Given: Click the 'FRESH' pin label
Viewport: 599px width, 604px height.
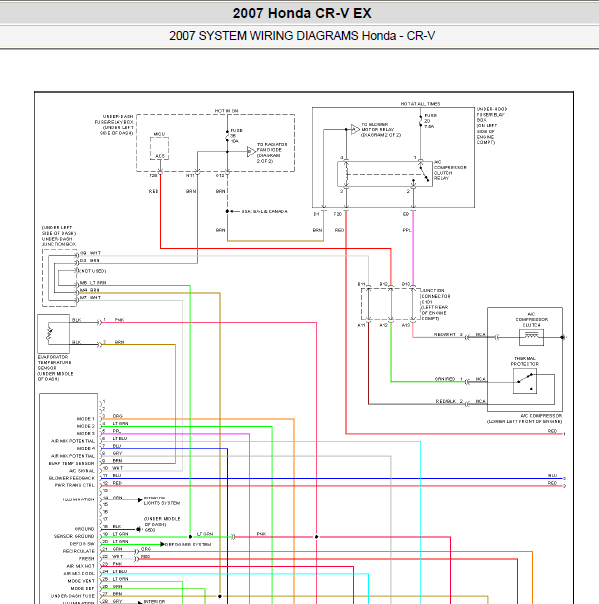Looking at the screenshot, I should point(87,559).
